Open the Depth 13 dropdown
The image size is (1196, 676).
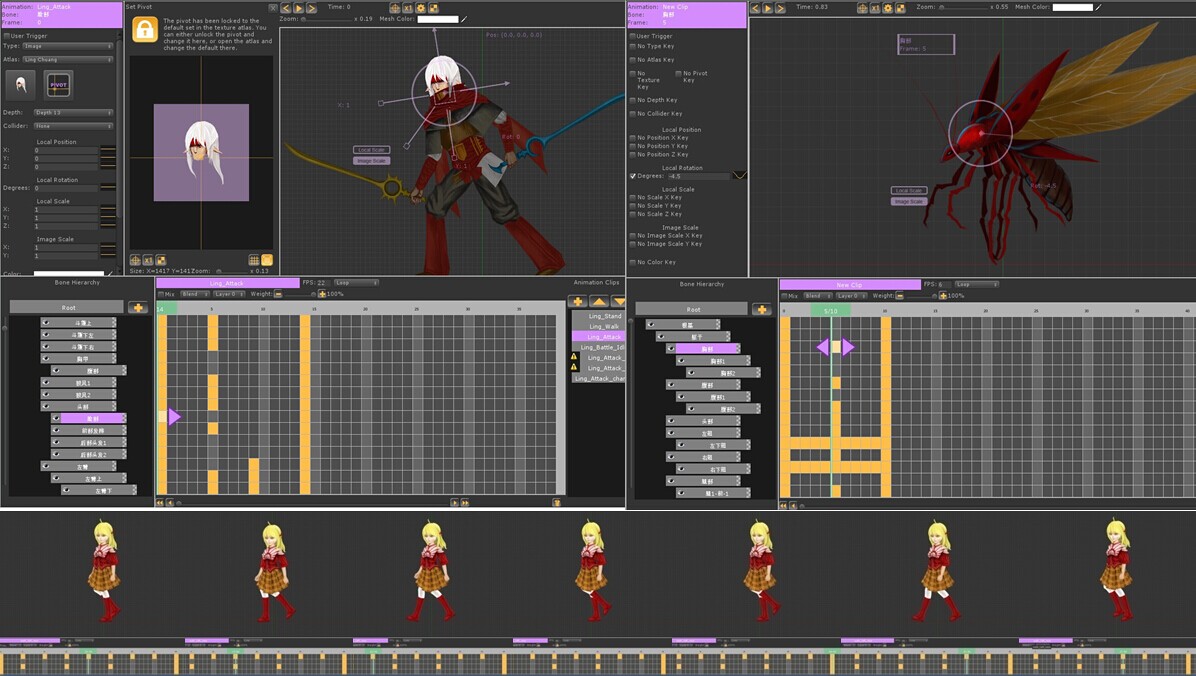pyautogui.click(x=73, y=113)
